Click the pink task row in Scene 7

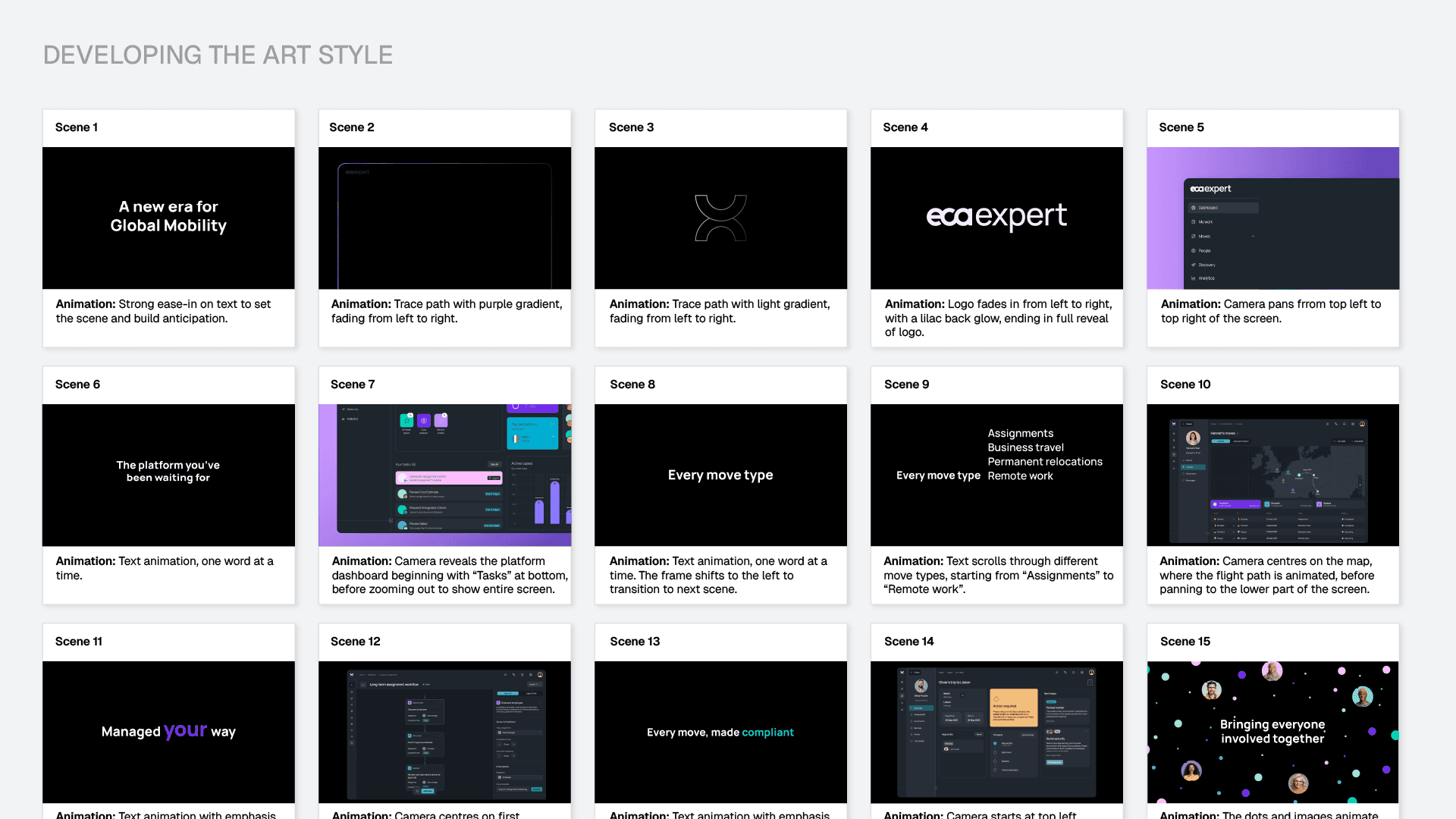coord(447,478)
